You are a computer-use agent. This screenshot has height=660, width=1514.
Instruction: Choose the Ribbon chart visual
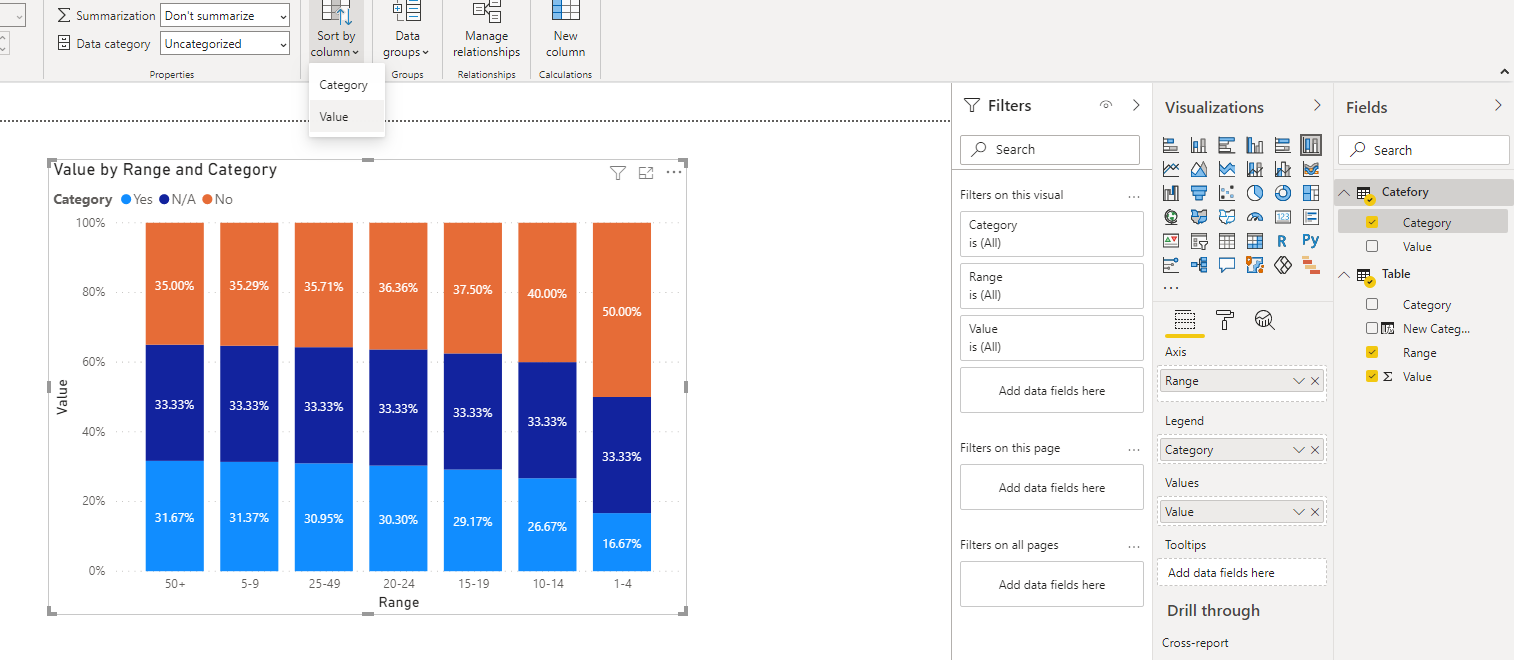(x=1311, y=169)
